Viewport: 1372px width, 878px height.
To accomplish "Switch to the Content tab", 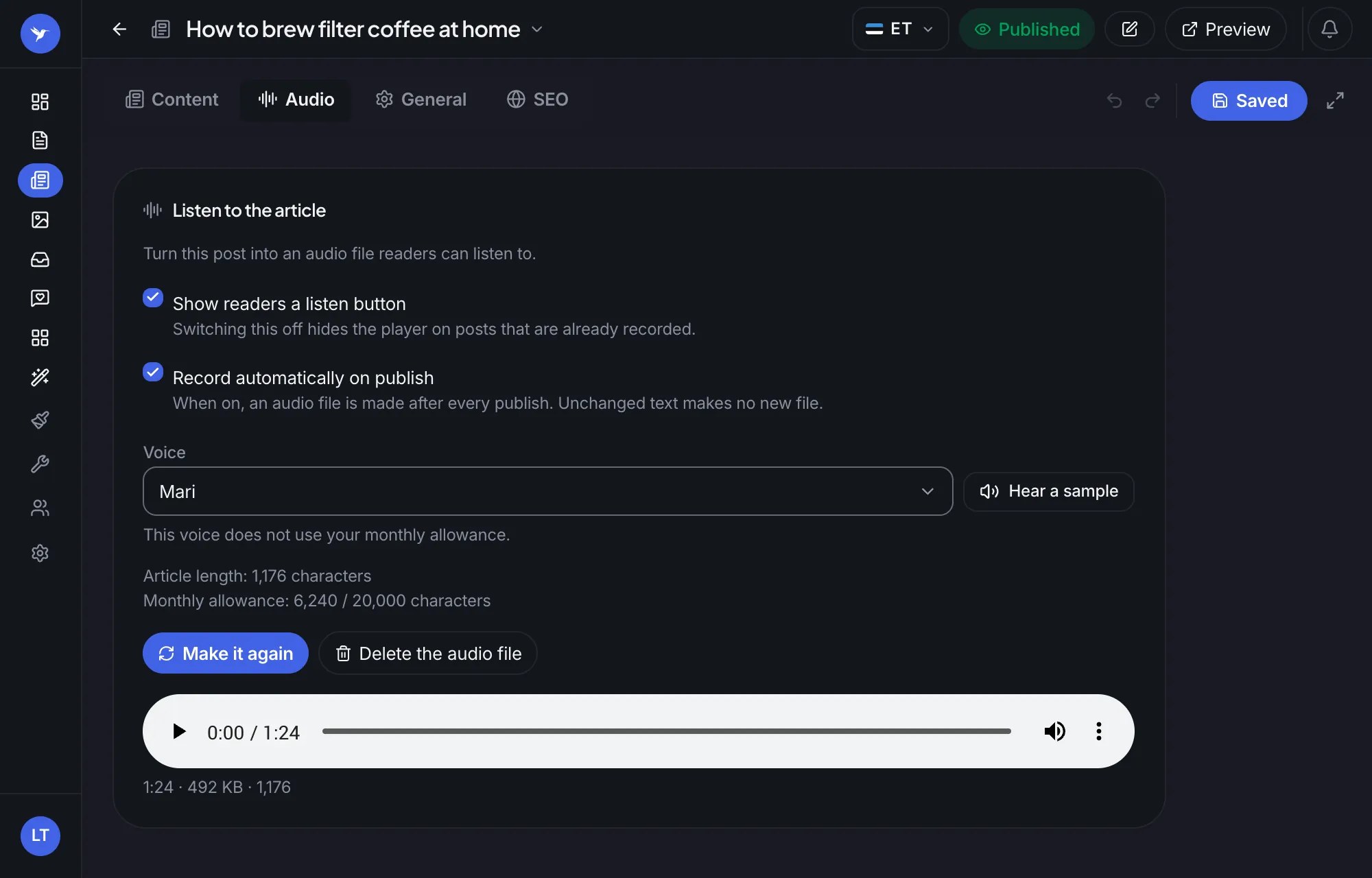I will 171,99.
